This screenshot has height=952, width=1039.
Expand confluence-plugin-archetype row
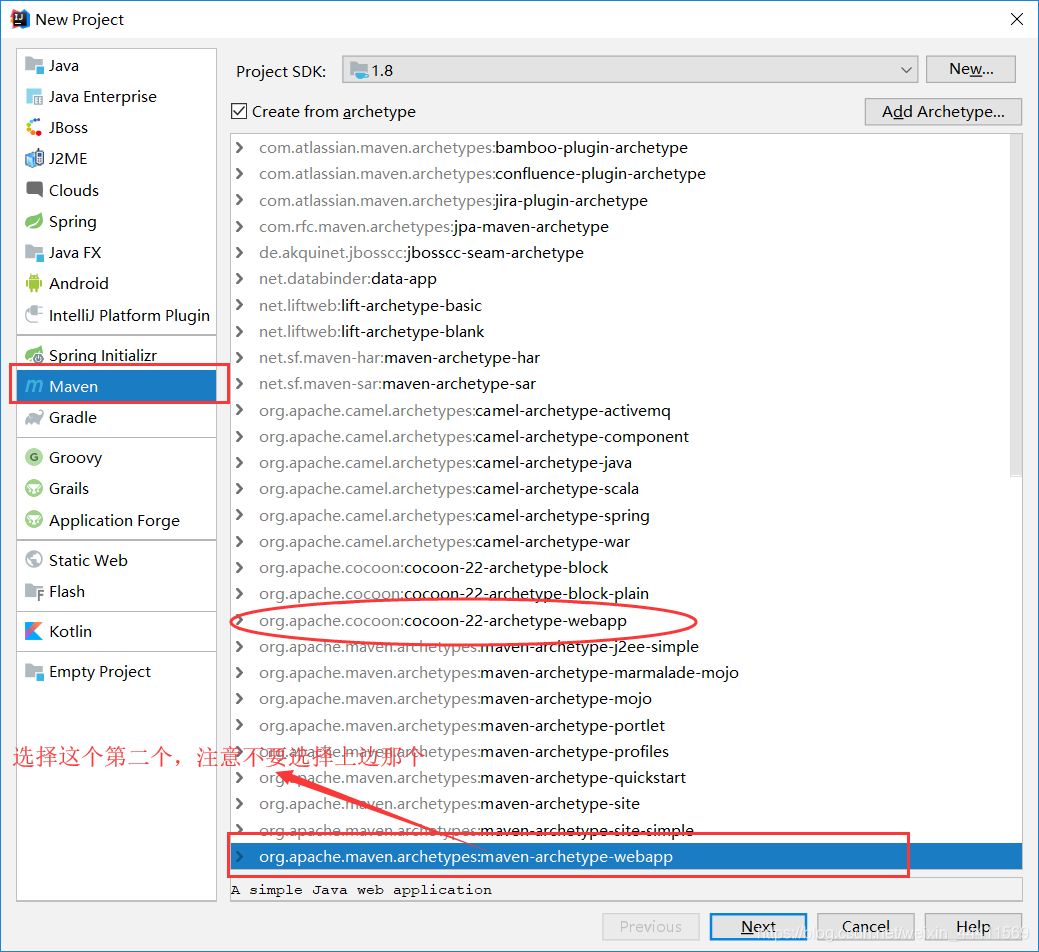click(x=240, y=174)
